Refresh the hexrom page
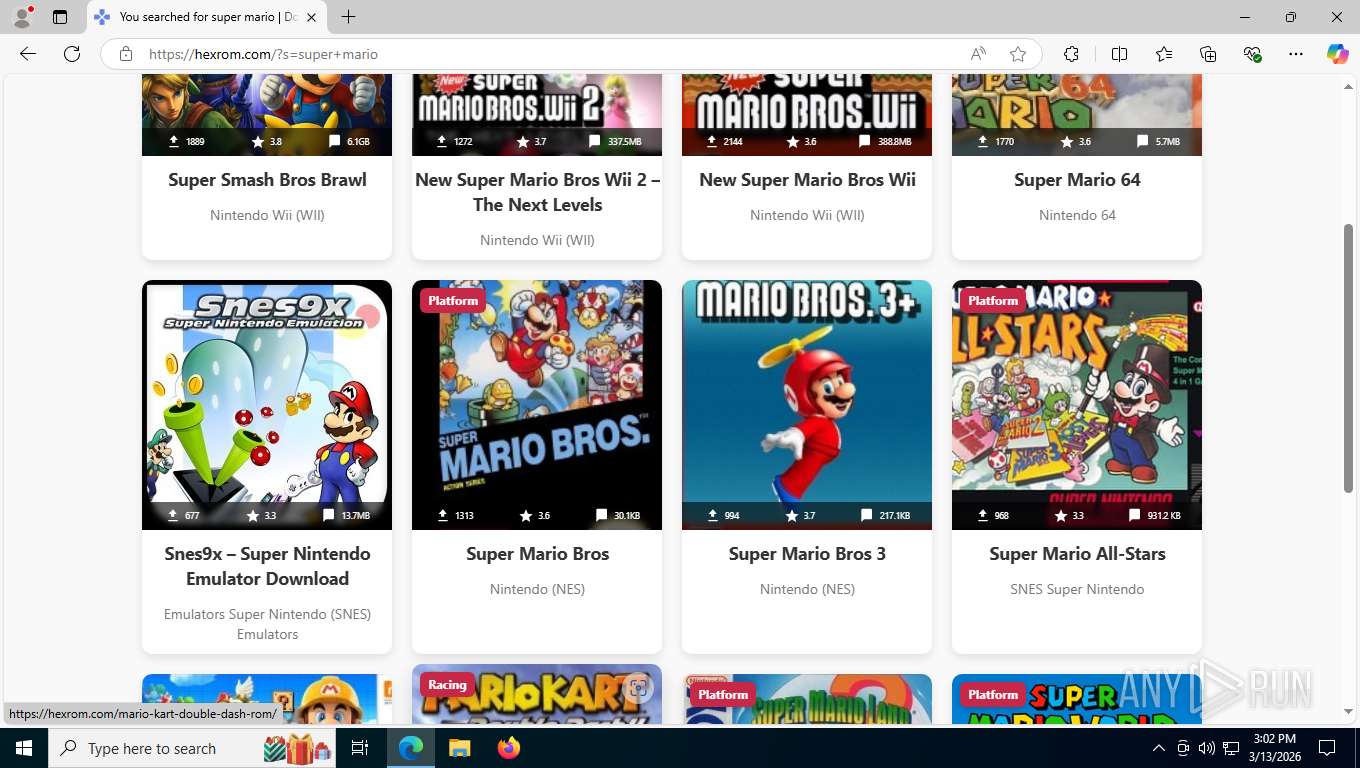The width and height of the screenshot is (1360, 768). pos(72,54)
